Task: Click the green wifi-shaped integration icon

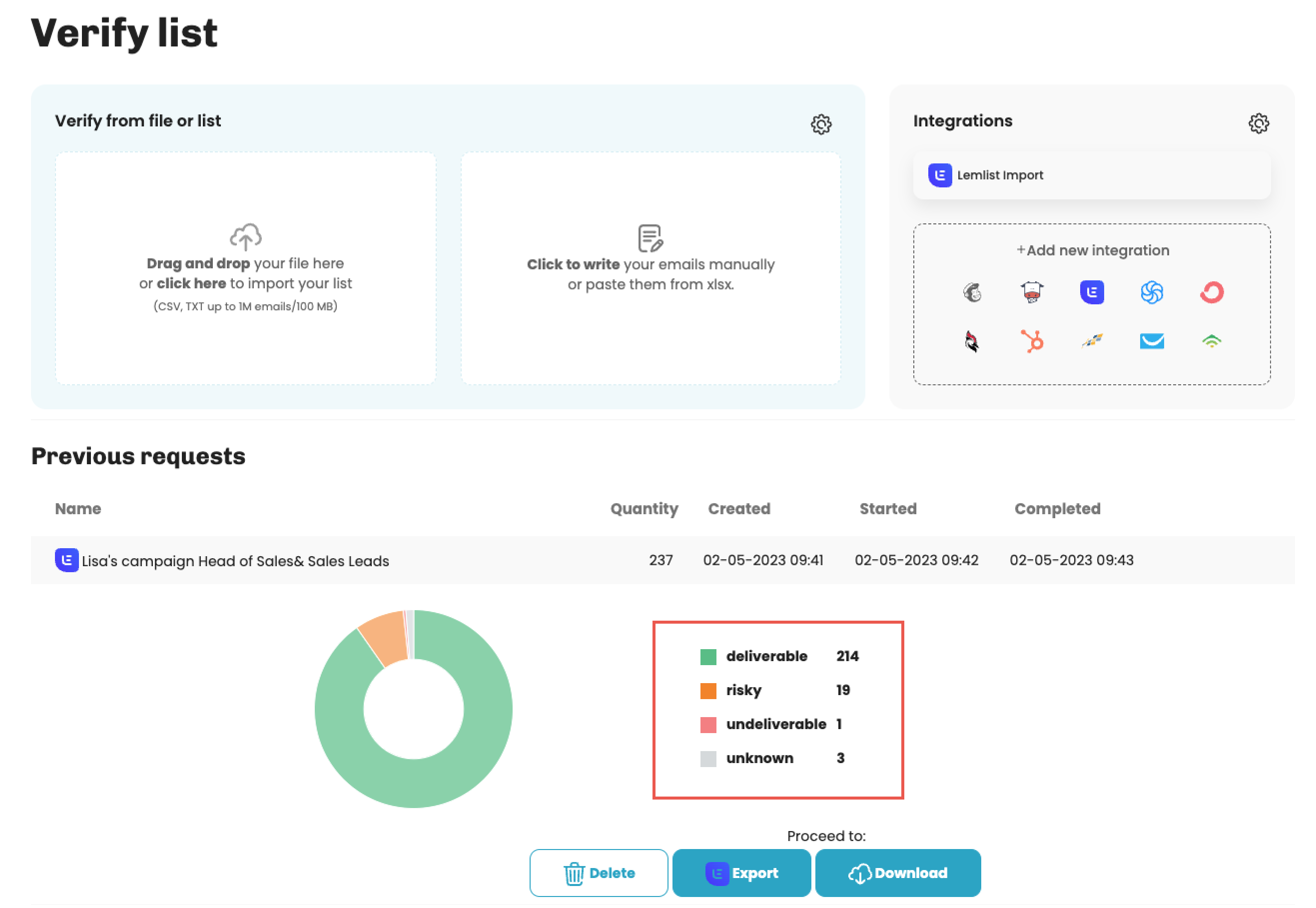Action: coord(1212,341)
